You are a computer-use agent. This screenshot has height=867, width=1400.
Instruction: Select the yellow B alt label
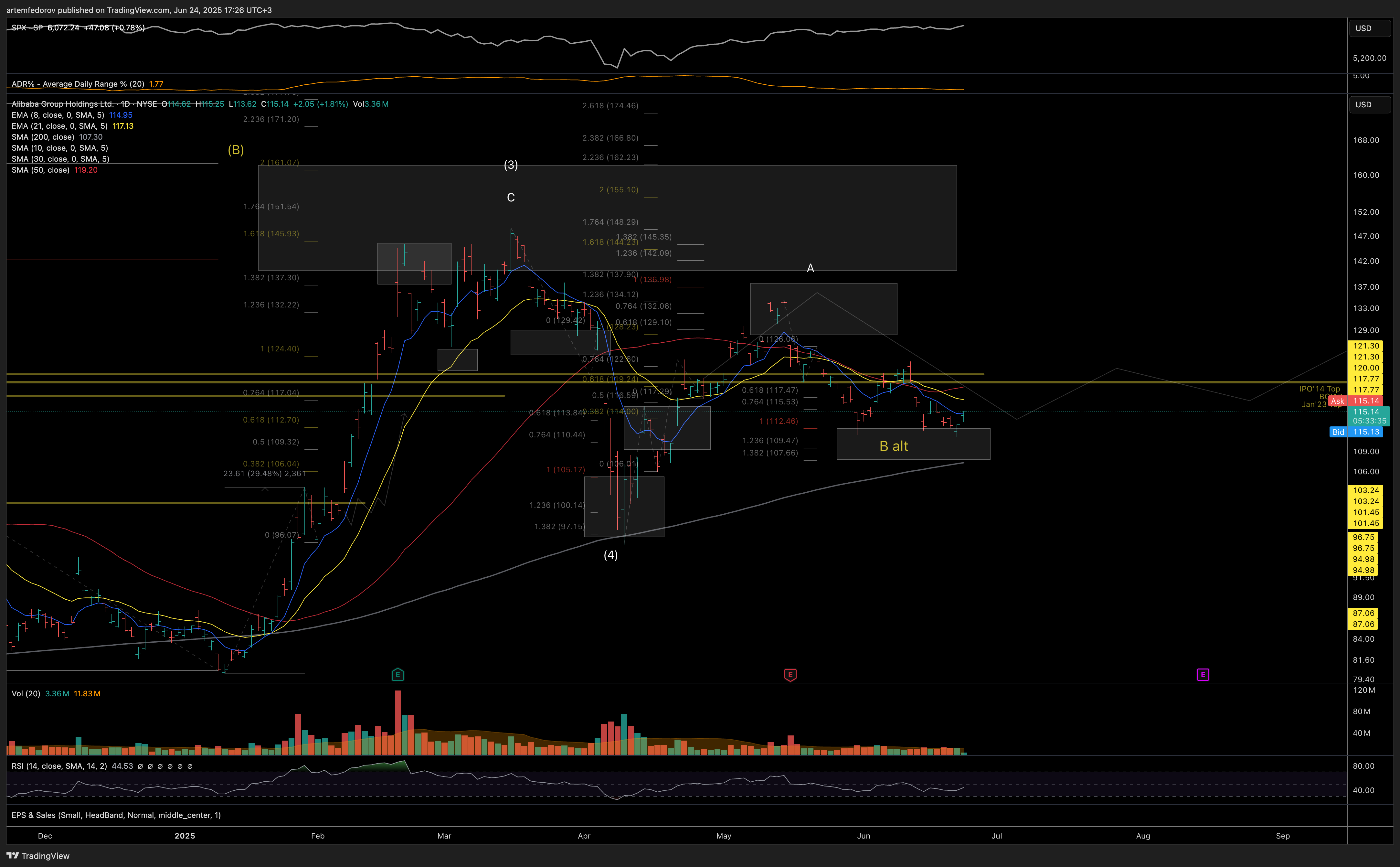pos(893,445)
